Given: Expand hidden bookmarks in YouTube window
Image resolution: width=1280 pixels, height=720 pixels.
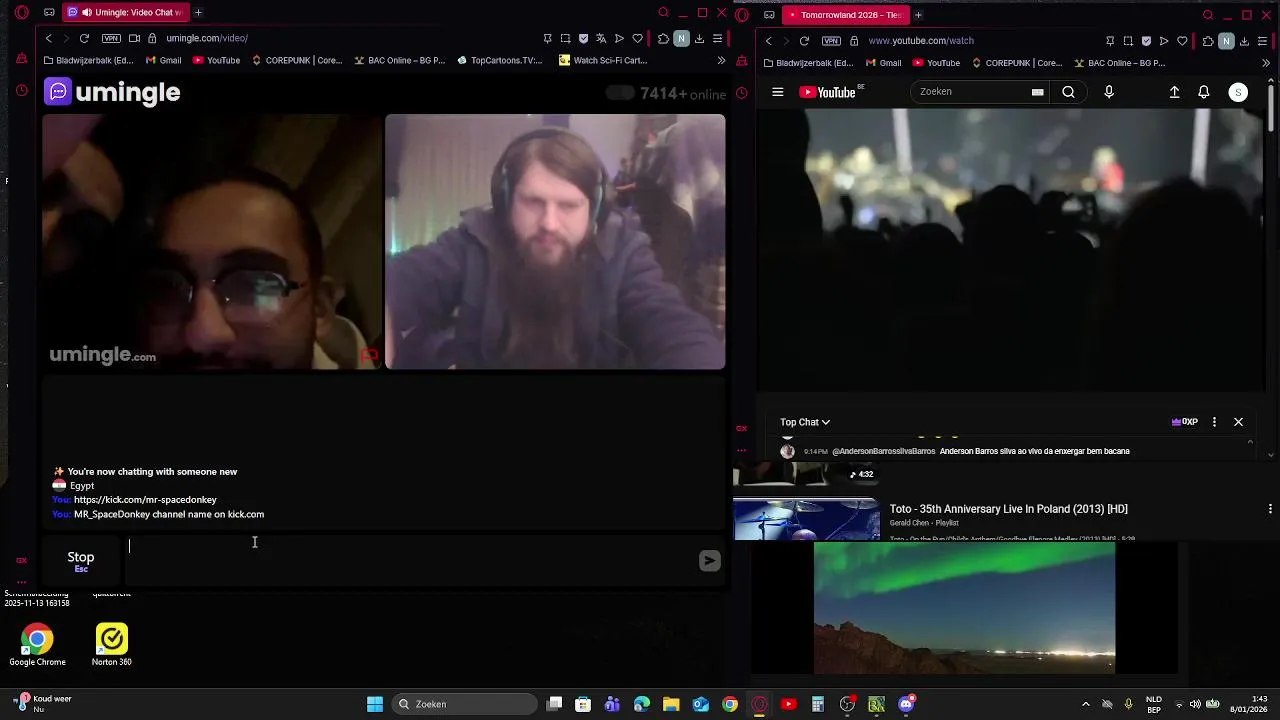Looking at the screenshot, I should tap(1265, 63).
